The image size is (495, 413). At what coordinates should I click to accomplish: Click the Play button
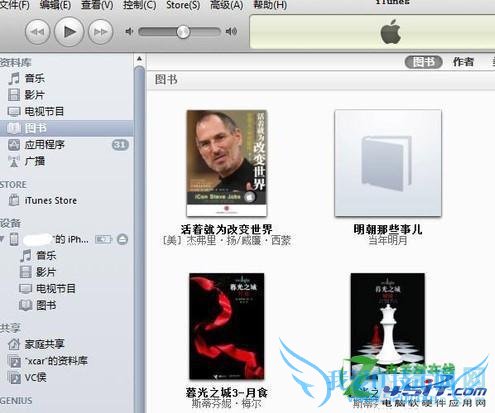click(x=69, y=32)
